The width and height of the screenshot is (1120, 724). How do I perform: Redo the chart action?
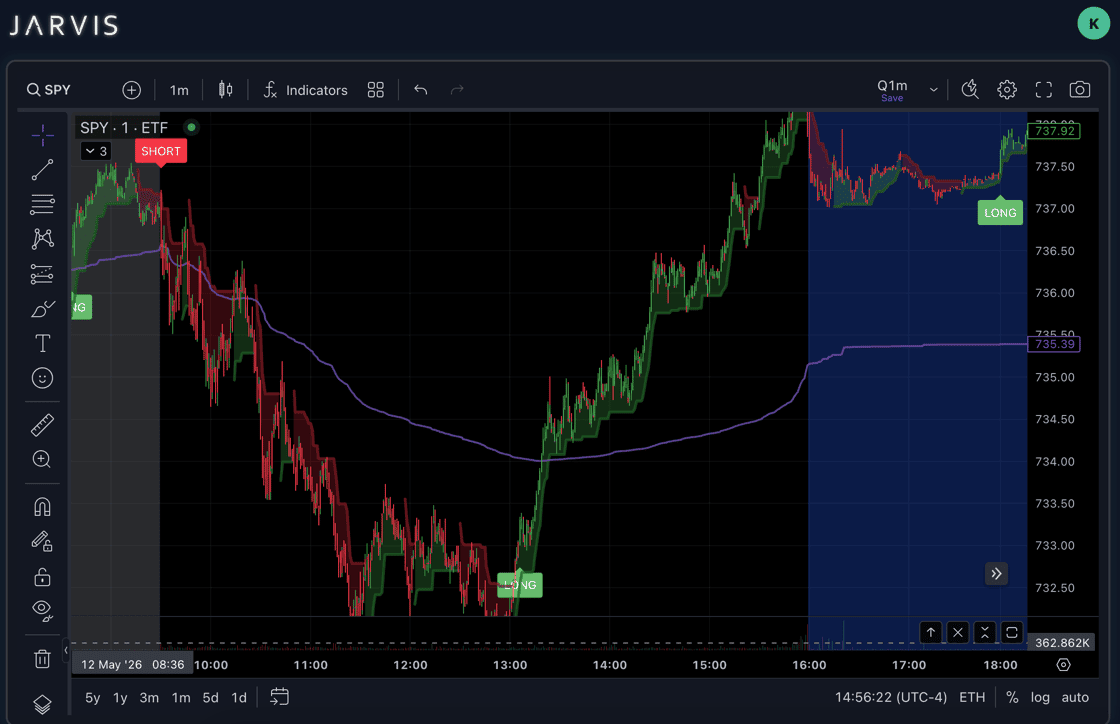[457, 90]
